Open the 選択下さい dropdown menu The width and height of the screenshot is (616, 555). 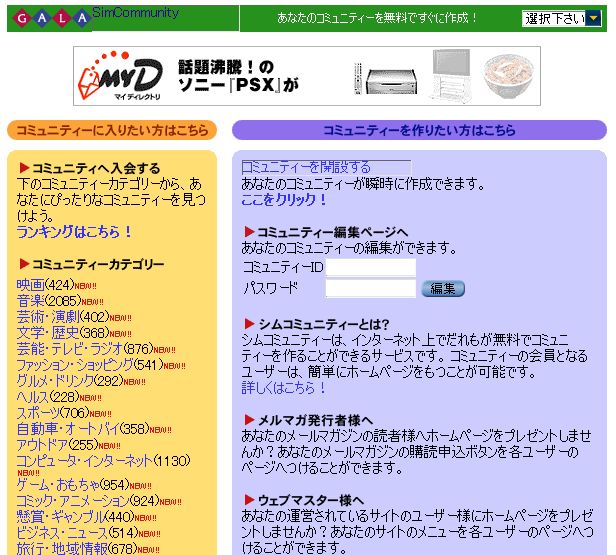[x=560, y=19]
